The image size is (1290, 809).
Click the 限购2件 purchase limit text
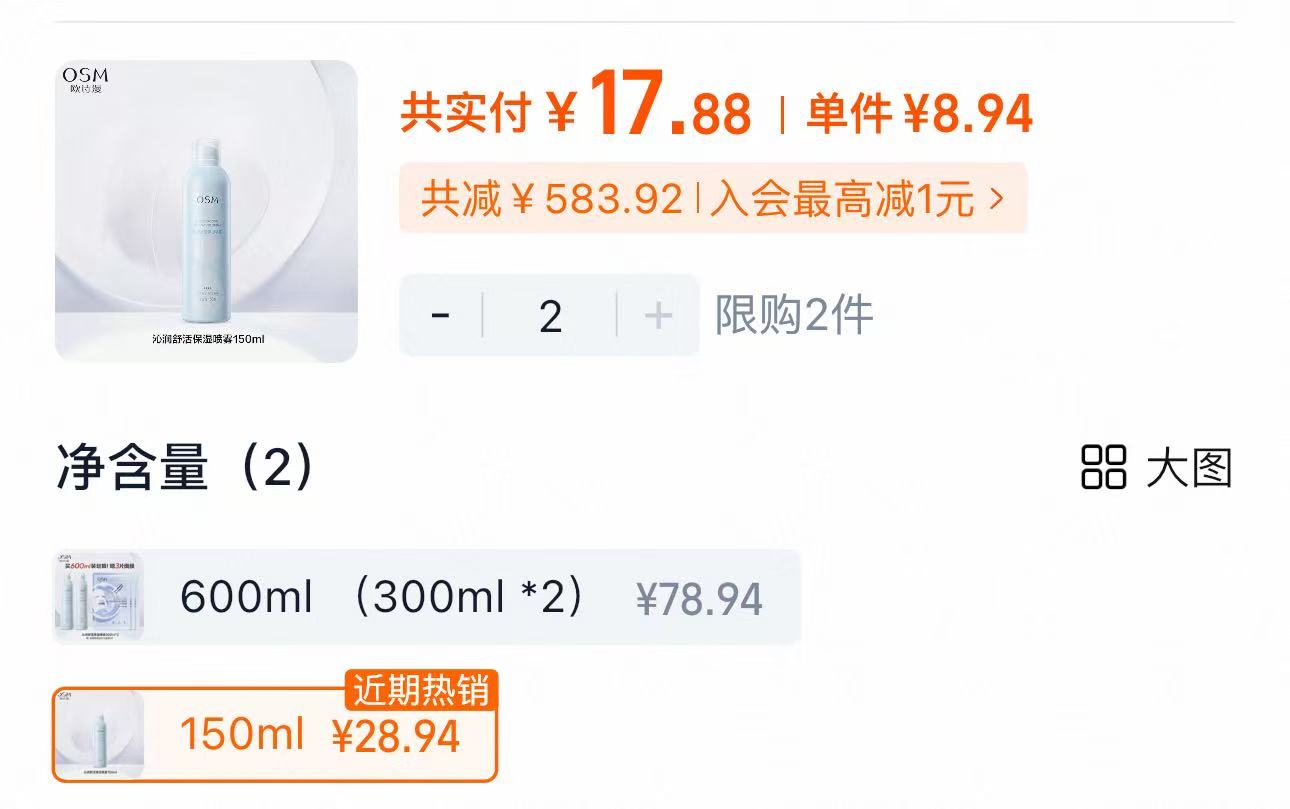click(793, 313)
